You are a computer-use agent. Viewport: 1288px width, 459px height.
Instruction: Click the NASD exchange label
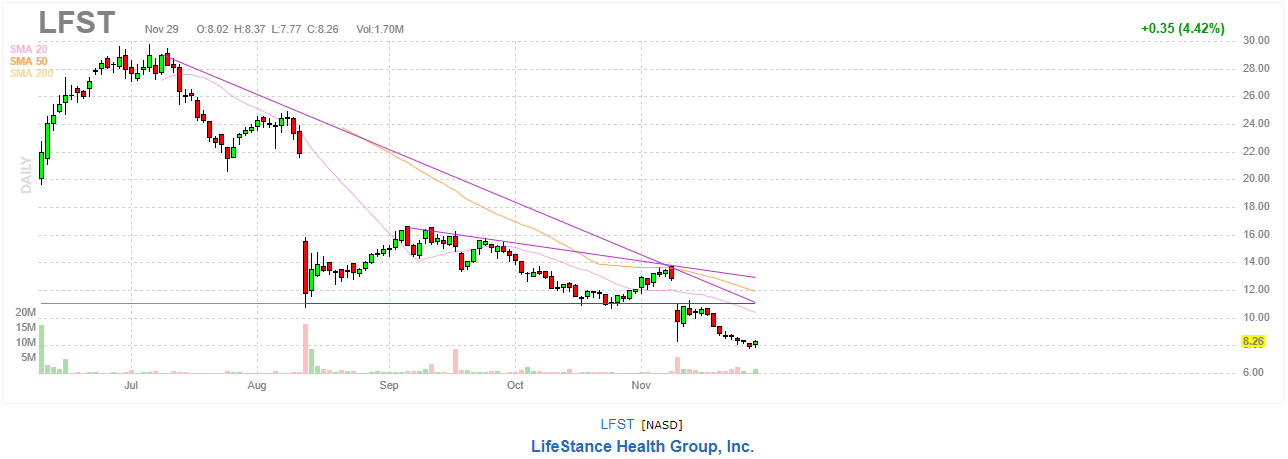[662, 425]
